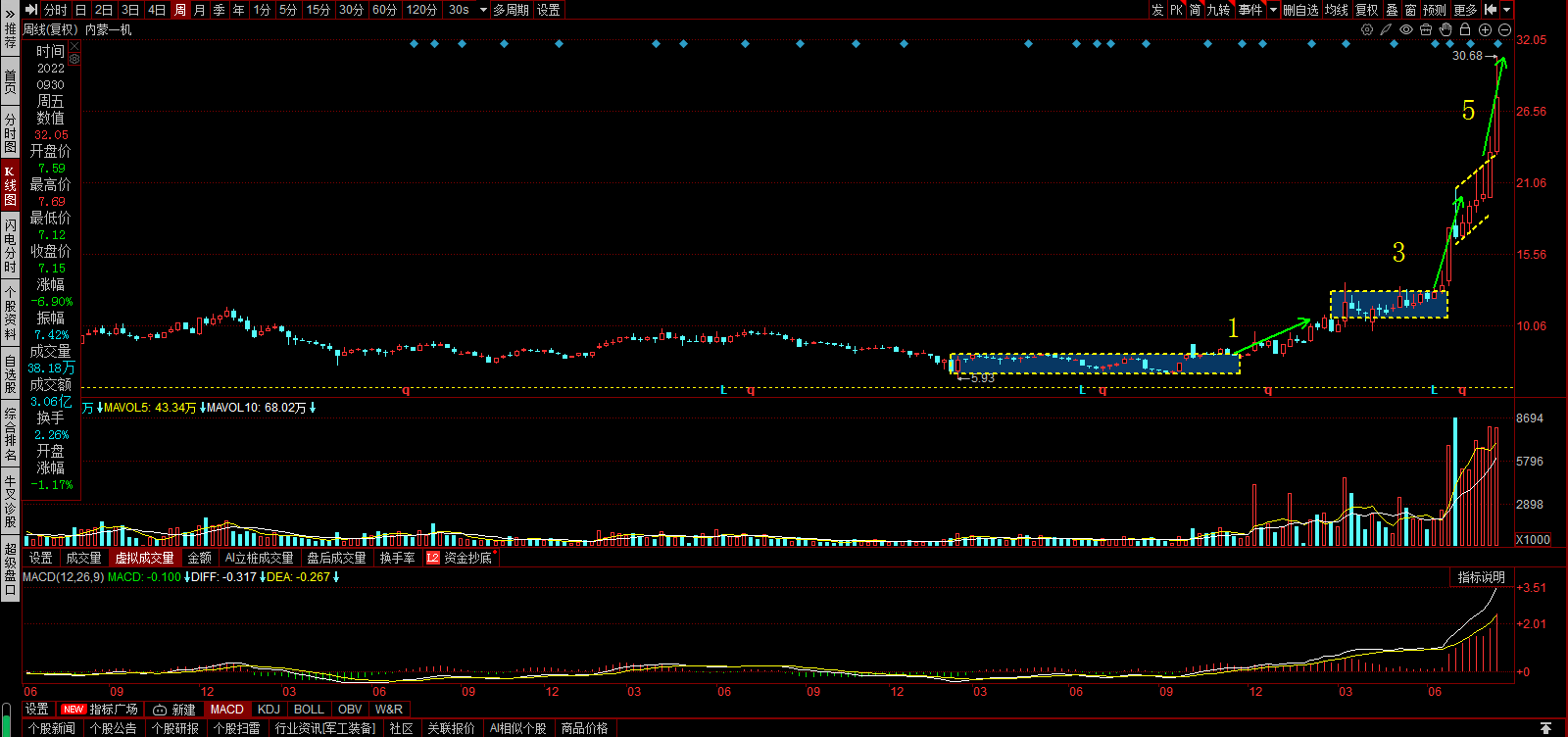Open 指标广场 with NEW badge
Viewport: 1568px width, 737px height.
pyautogui.click(x=99, y=710)
